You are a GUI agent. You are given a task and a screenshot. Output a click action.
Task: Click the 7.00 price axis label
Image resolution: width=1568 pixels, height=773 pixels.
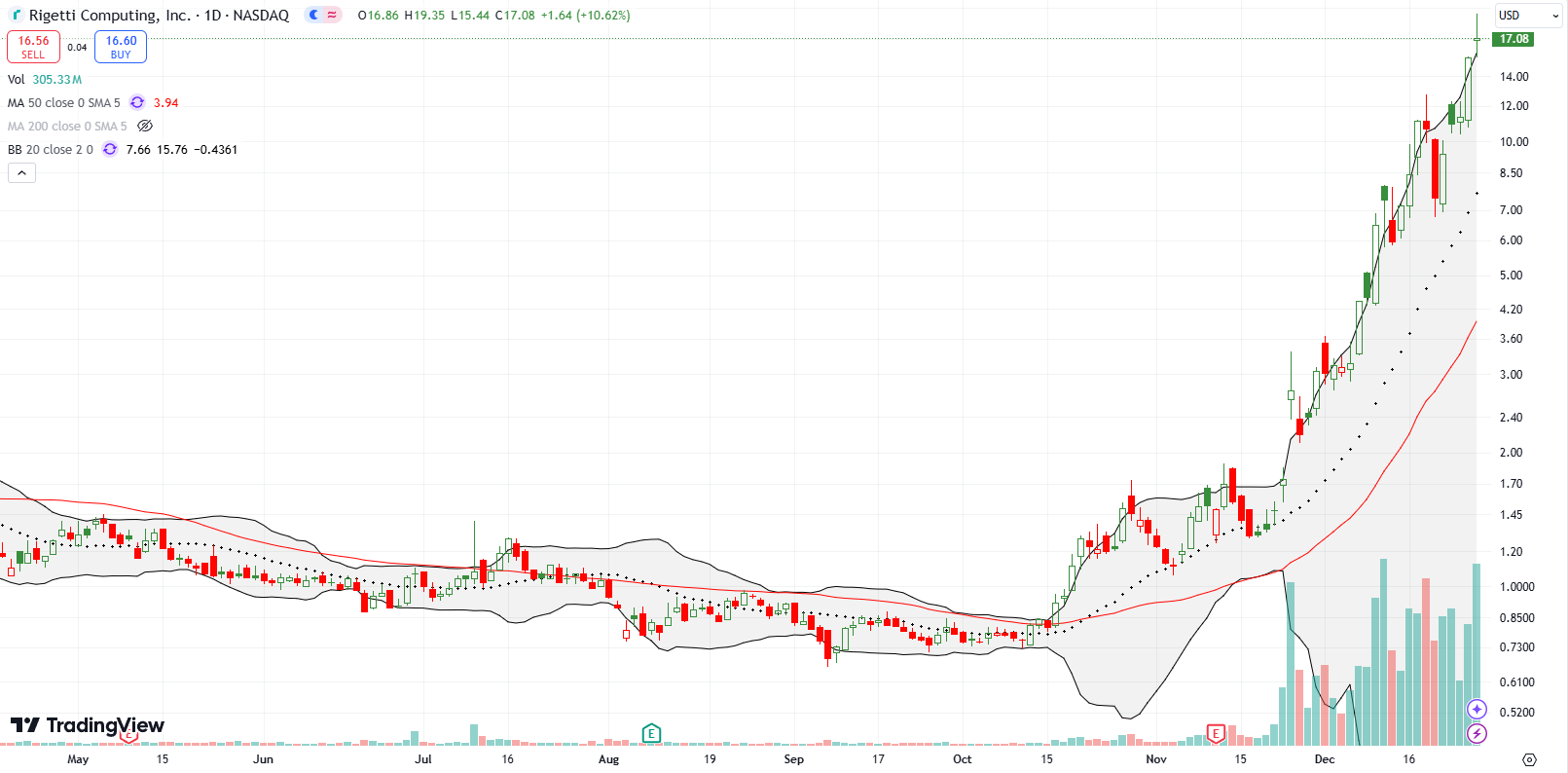click(x=1511, y=210)
